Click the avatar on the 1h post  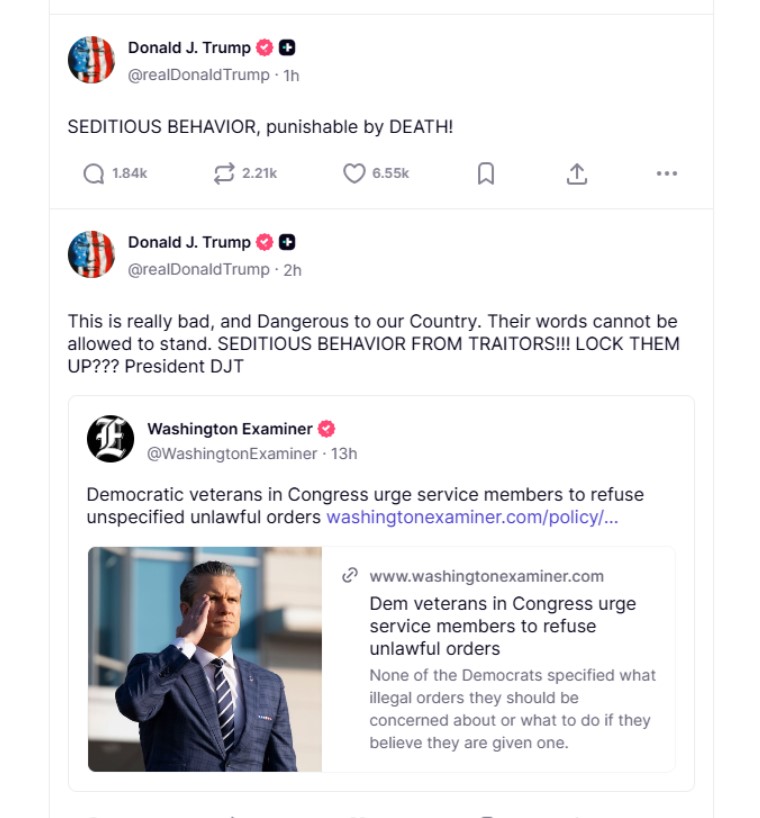pos(91,60)
